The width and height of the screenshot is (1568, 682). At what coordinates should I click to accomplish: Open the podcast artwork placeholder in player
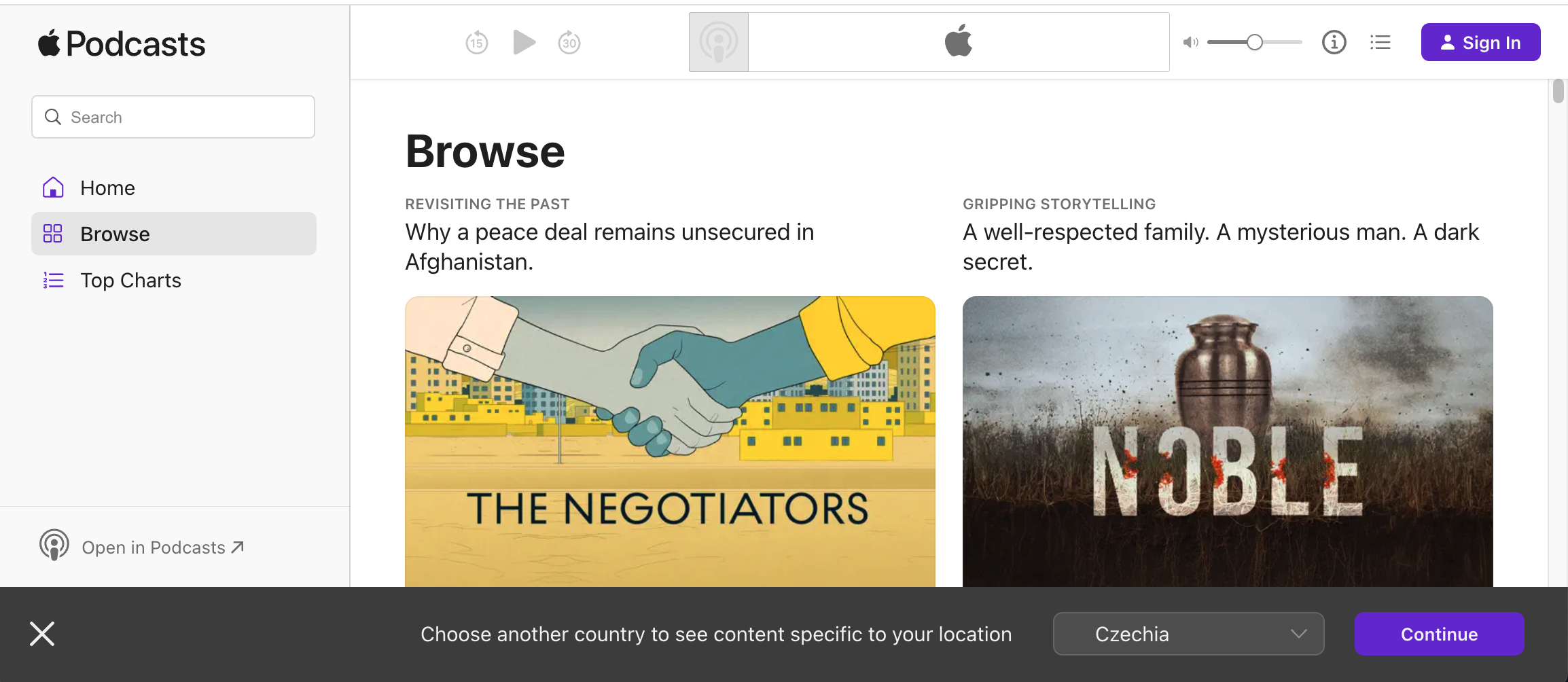(x=719, y=42)
